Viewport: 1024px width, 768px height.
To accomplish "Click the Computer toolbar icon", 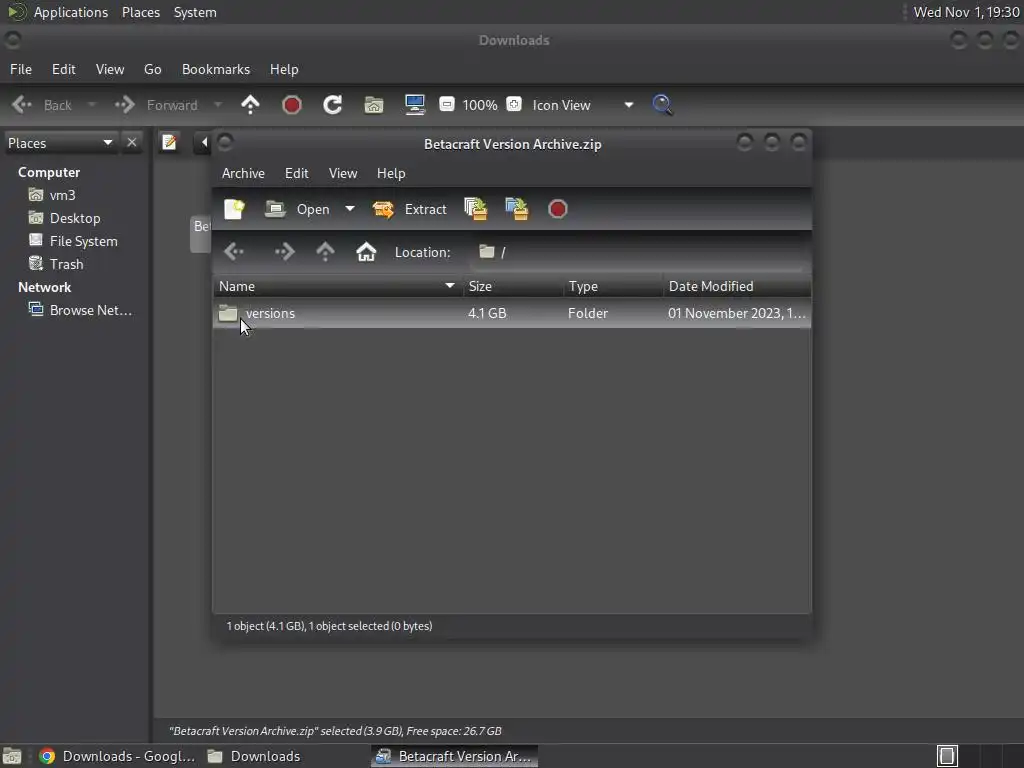I will coord(415,105).
